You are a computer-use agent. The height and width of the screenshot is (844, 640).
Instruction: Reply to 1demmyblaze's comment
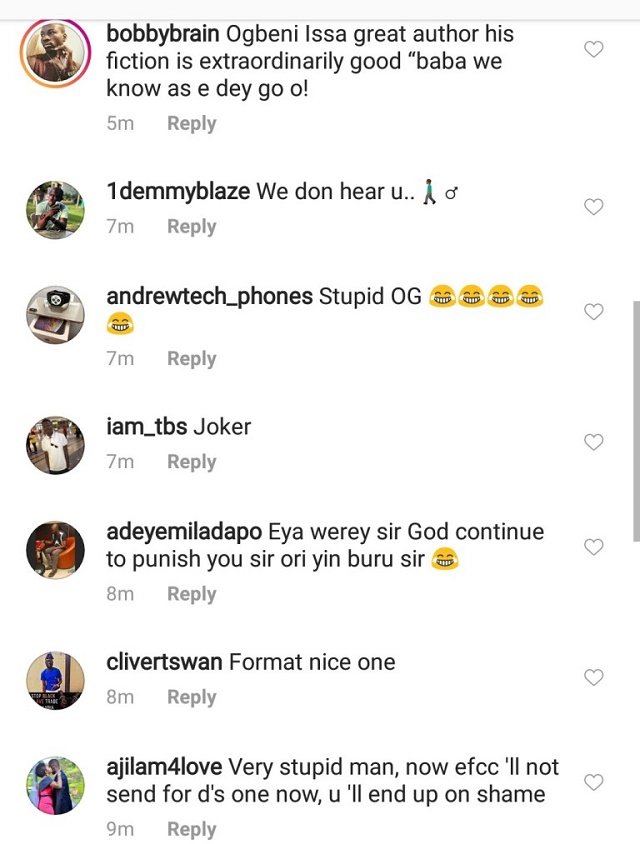[x=191, y=227]
